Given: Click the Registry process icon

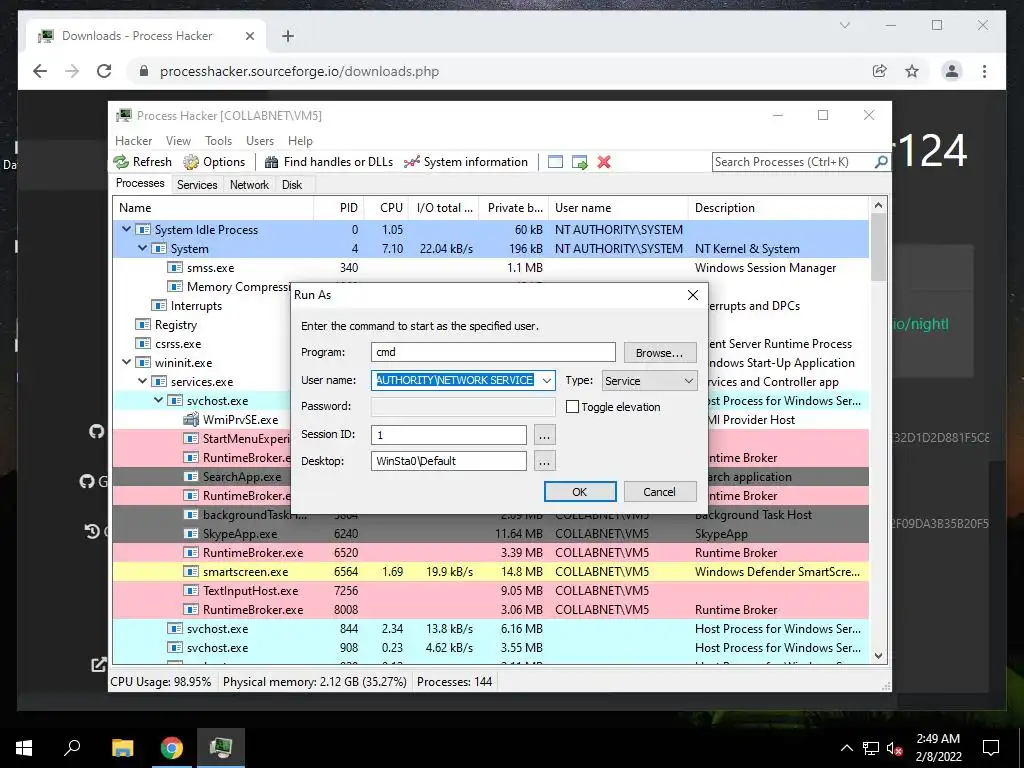Looking at the screenshot, I should pos(142,325).
